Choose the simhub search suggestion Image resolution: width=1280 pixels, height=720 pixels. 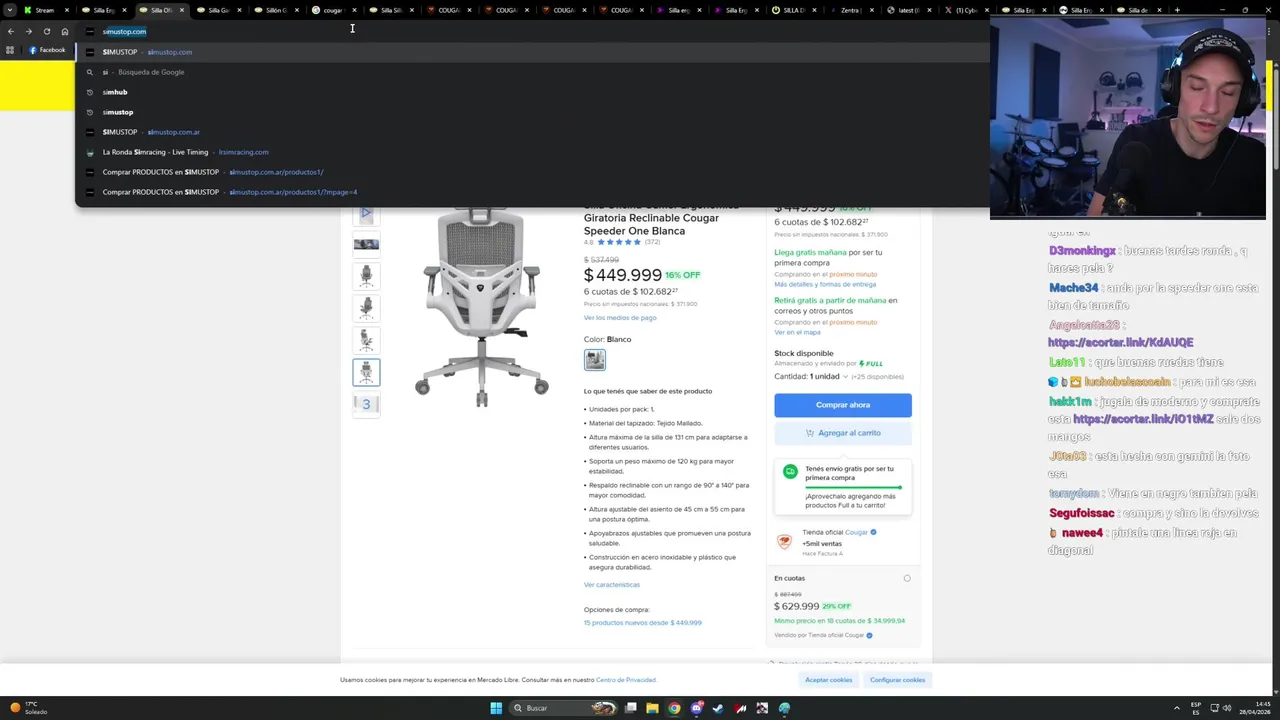(532, 92)
